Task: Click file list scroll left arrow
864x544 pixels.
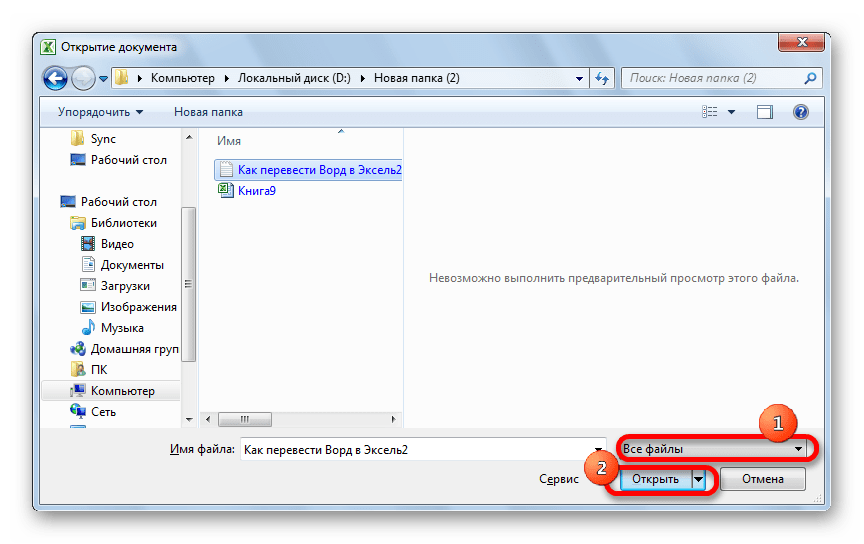Action: click(x=208, y=419)
